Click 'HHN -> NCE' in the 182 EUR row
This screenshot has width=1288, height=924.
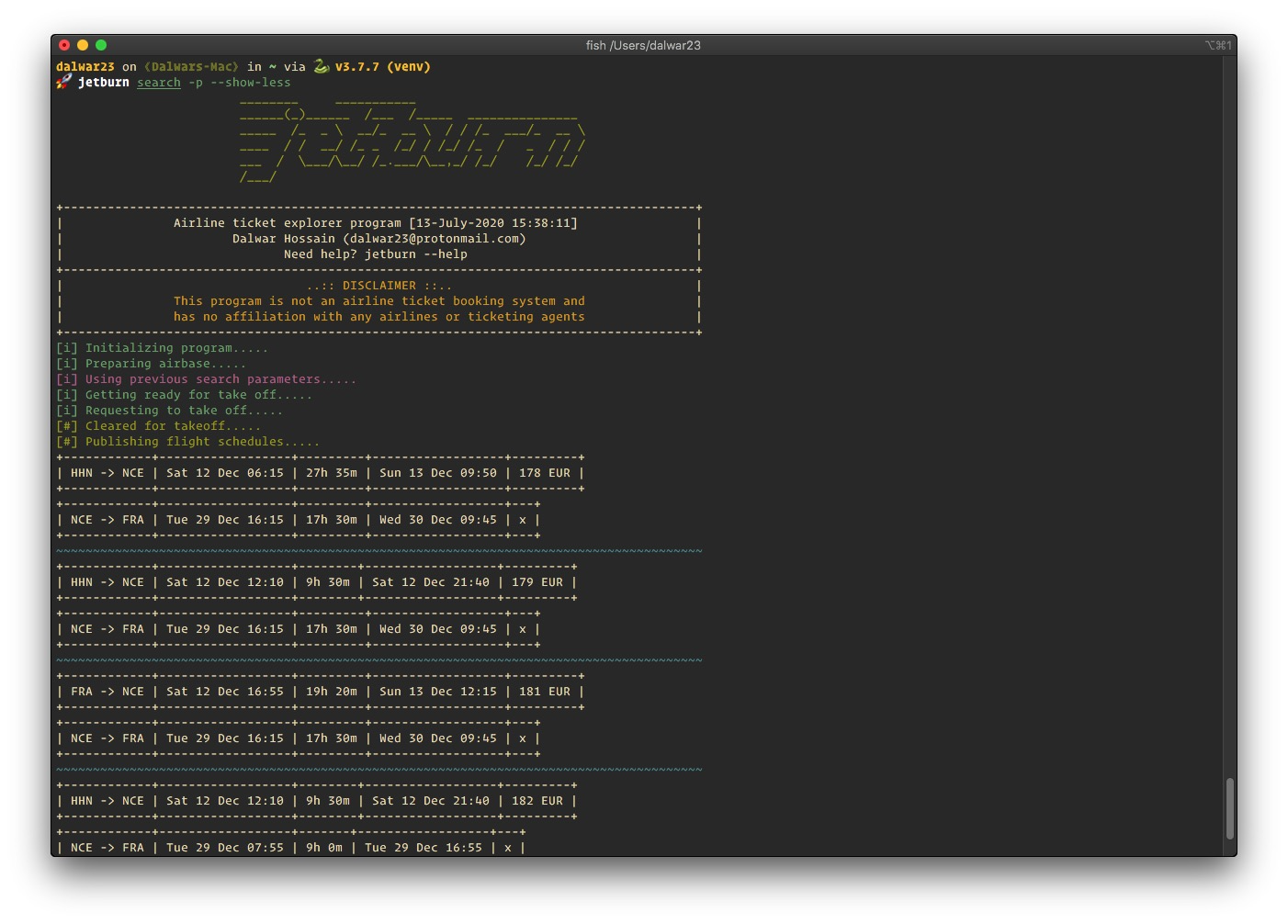[107, 801]
